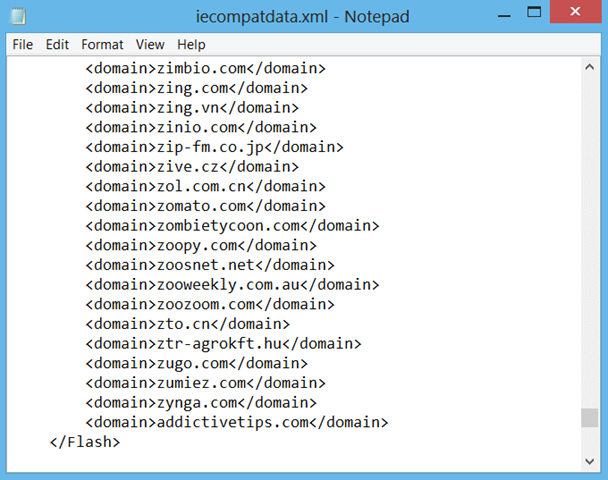Click the scrollbar down arrow
This screenshot has width=608, height=480.
590,461
